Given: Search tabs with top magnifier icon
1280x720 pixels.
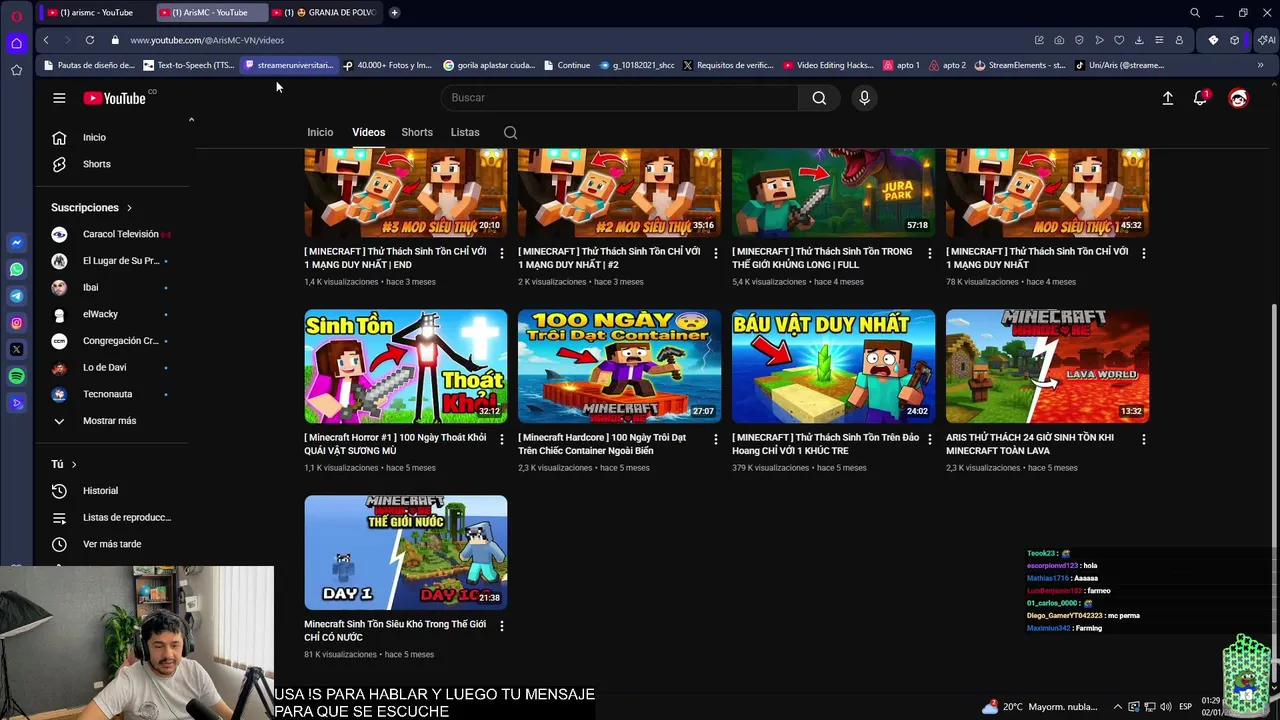Looking at the screenshot, I should click(x=1195, y=13).
